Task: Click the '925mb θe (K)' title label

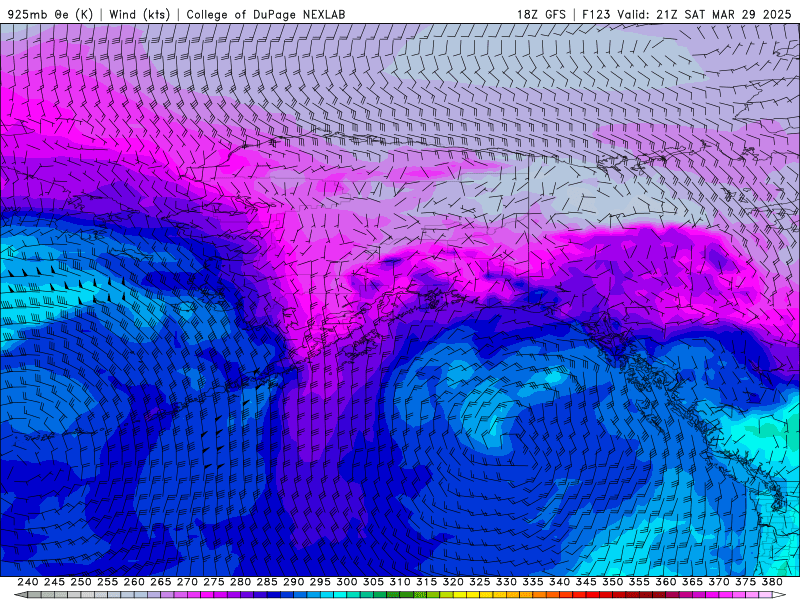Action: pos(50,14)
